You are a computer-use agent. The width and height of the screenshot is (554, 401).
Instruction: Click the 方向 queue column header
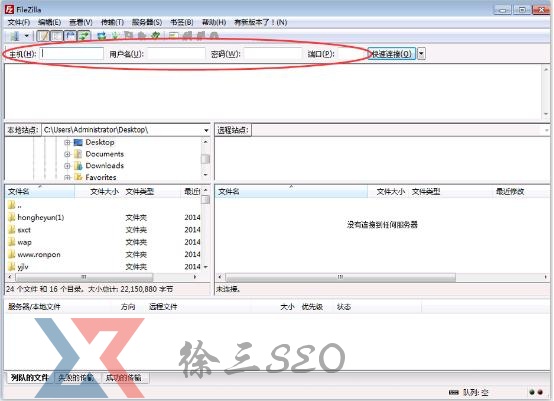(128, 307)
